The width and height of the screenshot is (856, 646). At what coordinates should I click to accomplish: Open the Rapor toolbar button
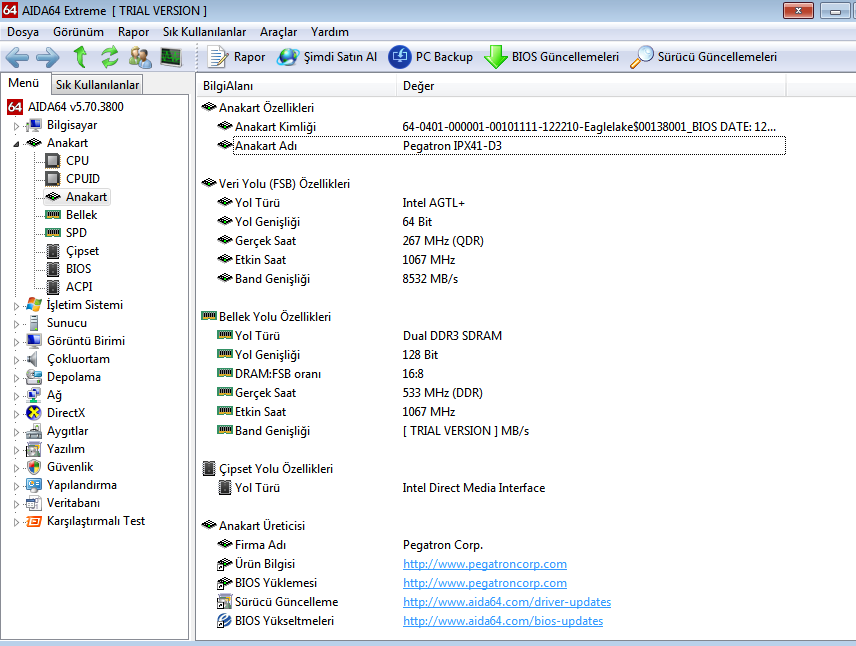pyautogui.click(x=237, y=57)
